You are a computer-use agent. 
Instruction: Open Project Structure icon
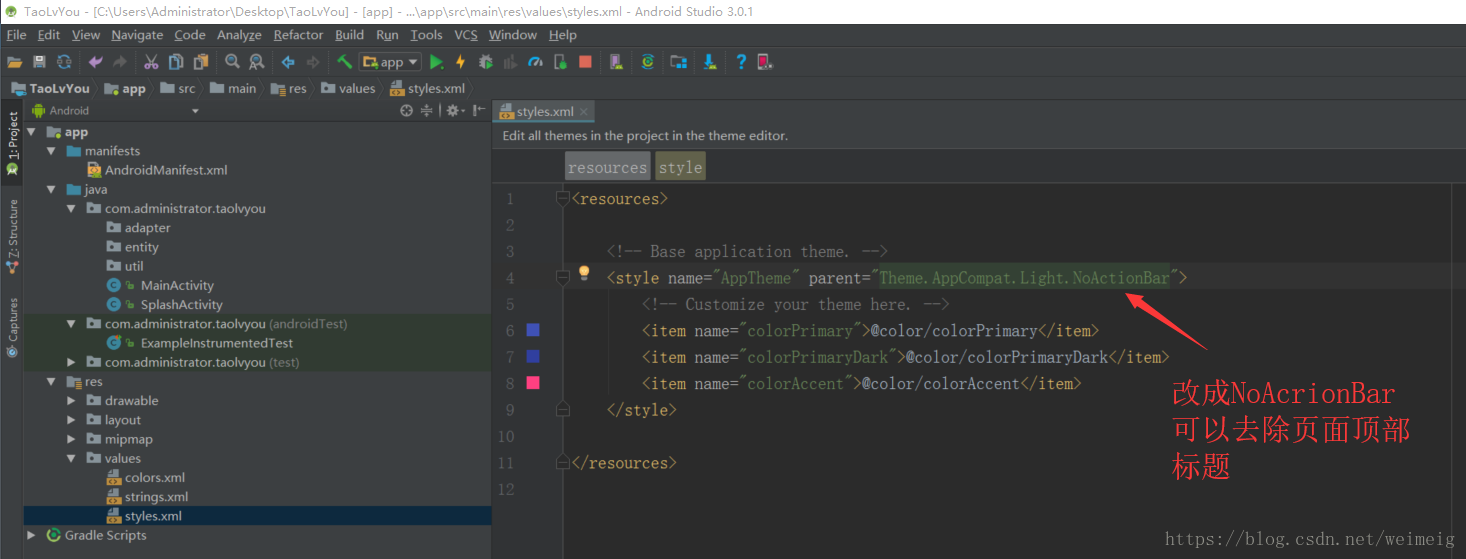pos(678,62)
